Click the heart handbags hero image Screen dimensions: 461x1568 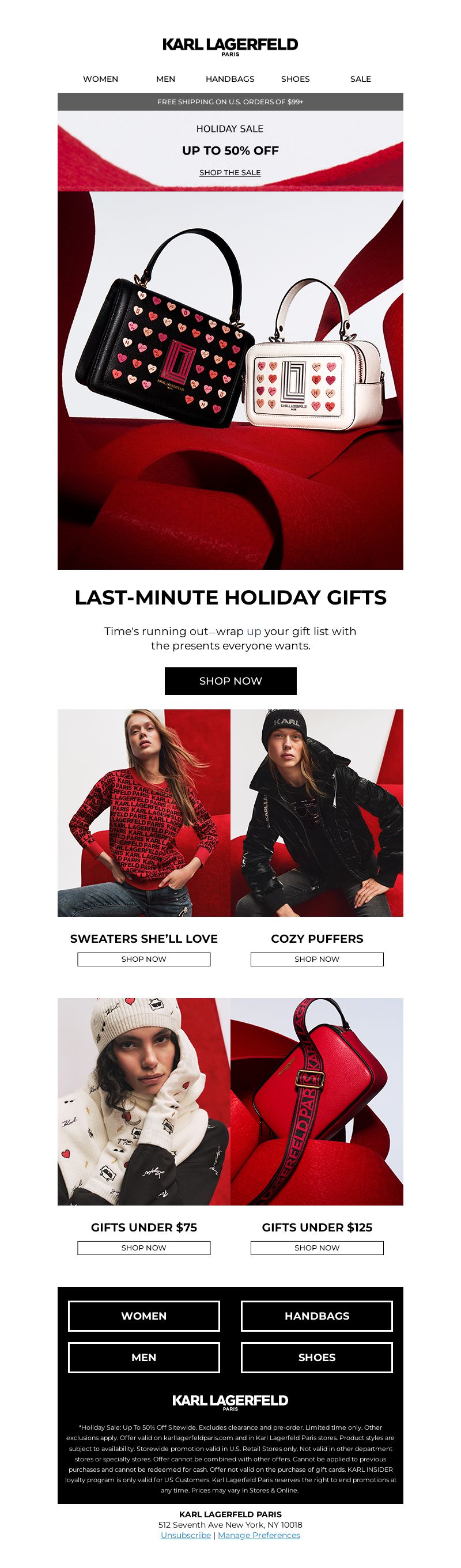tap(230, 380)
